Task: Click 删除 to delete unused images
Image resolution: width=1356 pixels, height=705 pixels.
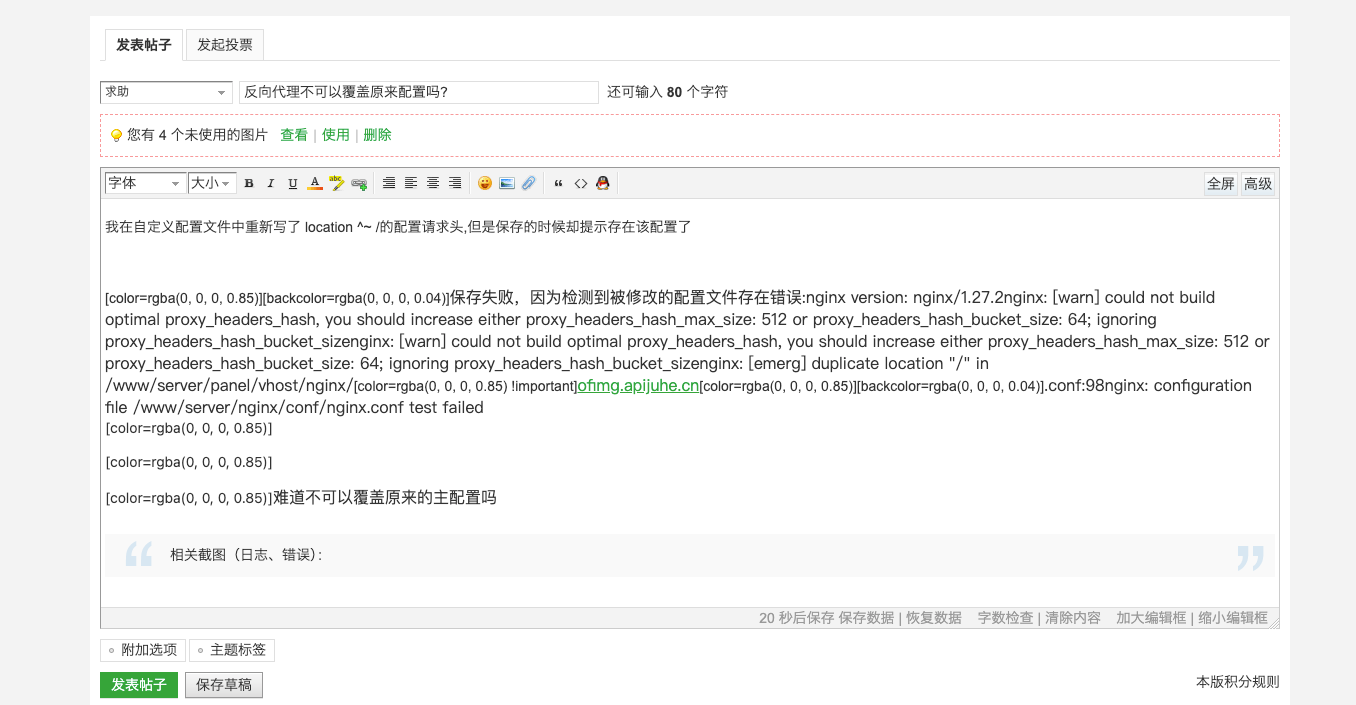Action: 377,135
